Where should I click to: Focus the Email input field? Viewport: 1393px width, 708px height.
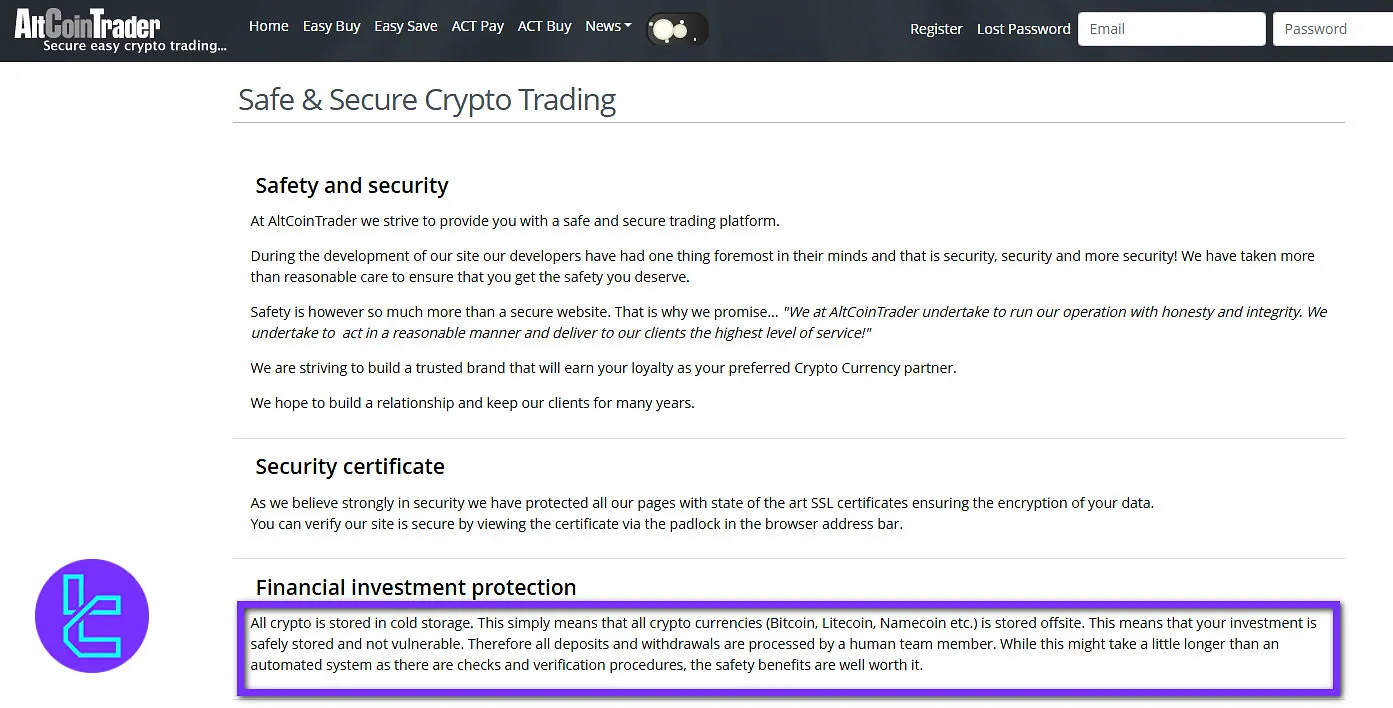[1171, 29]
